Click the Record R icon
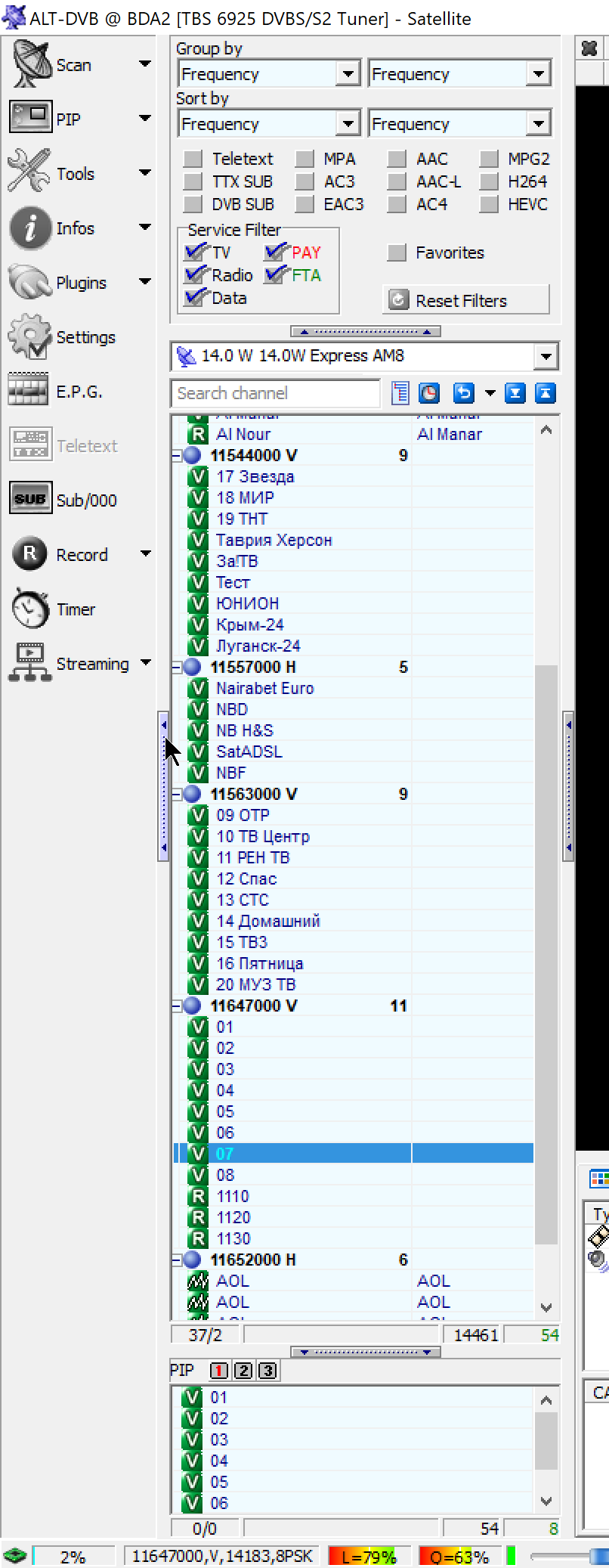 (30, 554)
